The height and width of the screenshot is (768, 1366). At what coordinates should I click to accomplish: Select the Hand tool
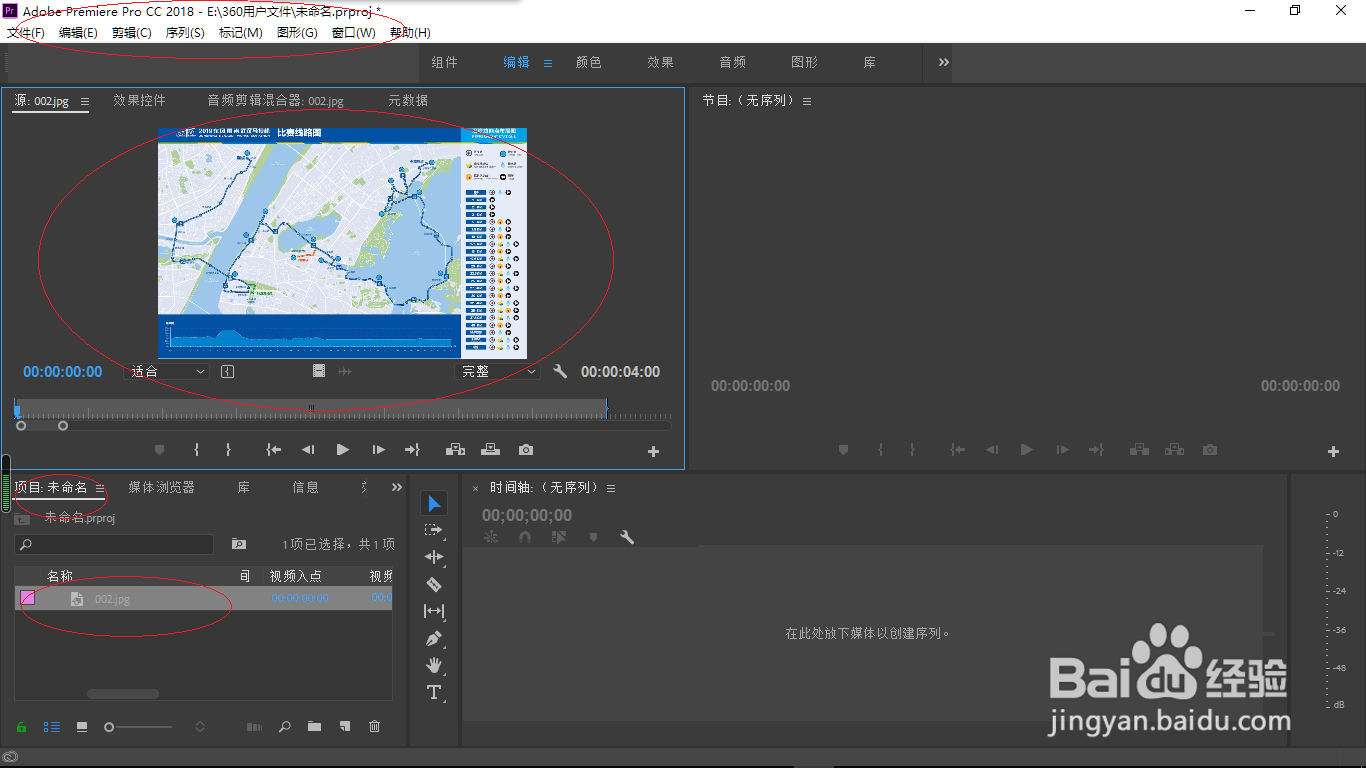click(x=434, y=665)
